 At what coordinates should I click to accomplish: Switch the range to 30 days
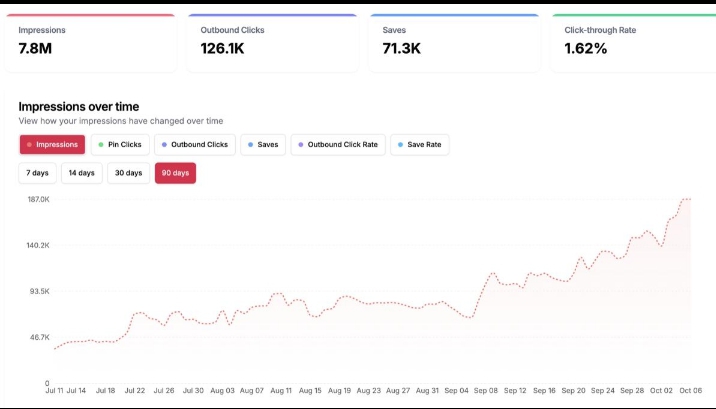click(x=128, y=173)
